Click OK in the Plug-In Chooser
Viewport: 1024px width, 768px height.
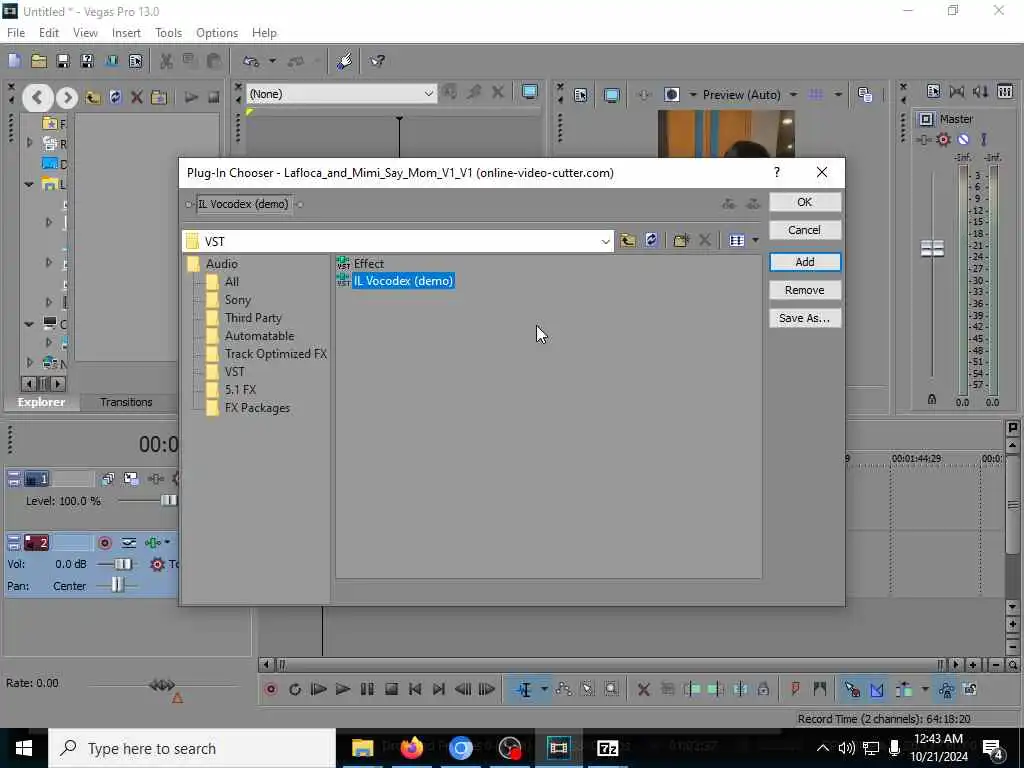tap(805, 202)
